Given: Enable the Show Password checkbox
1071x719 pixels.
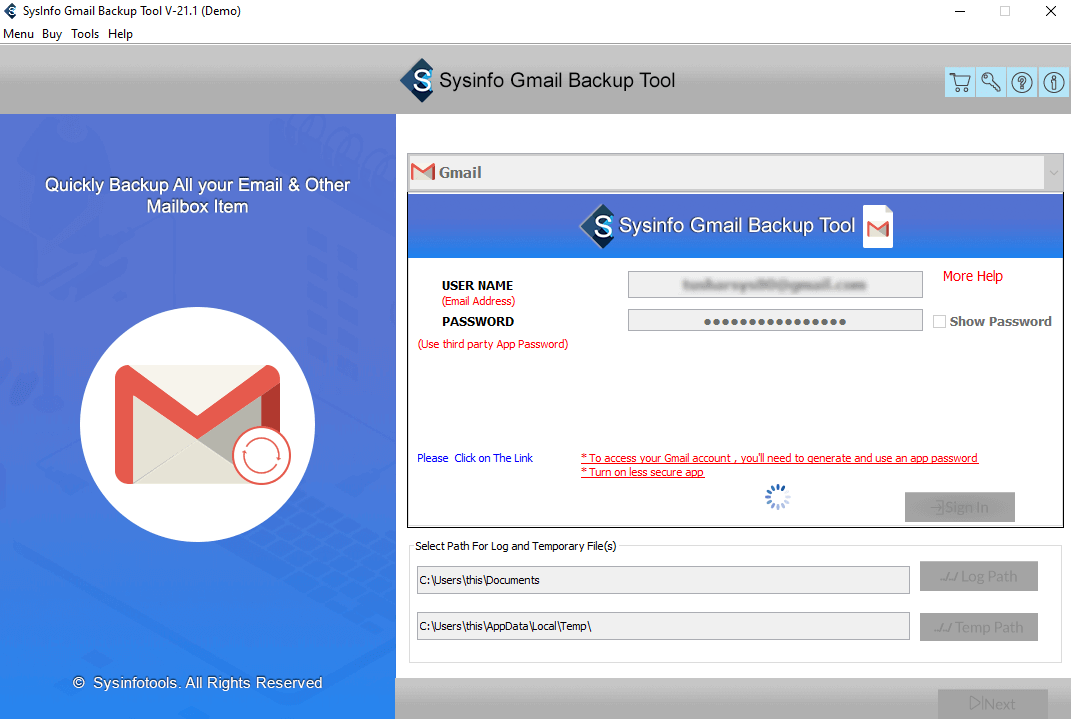Looking at the screenshot, I should pos(939,322).
